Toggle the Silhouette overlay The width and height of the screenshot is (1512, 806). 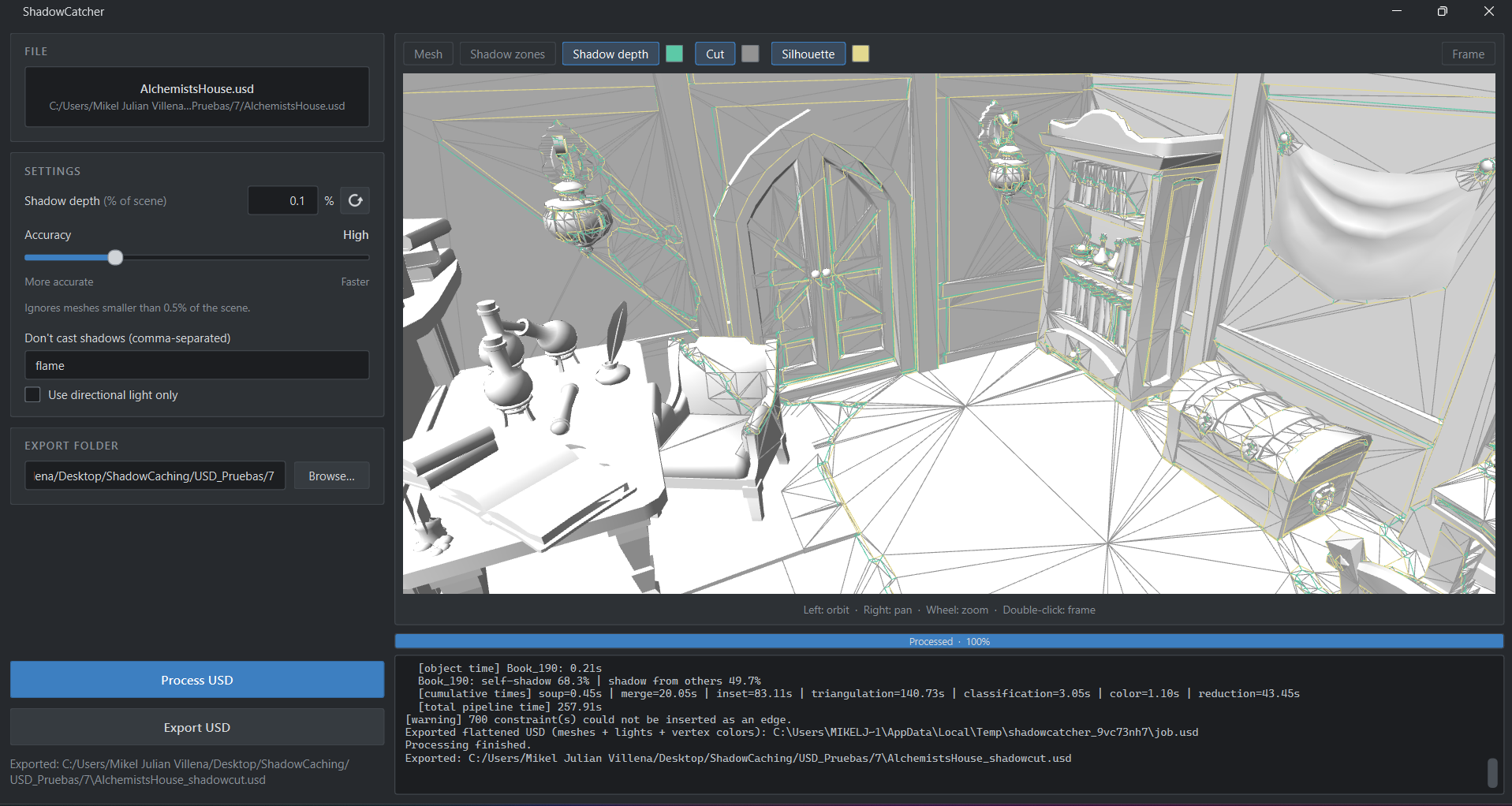click(x=808, y=54)
